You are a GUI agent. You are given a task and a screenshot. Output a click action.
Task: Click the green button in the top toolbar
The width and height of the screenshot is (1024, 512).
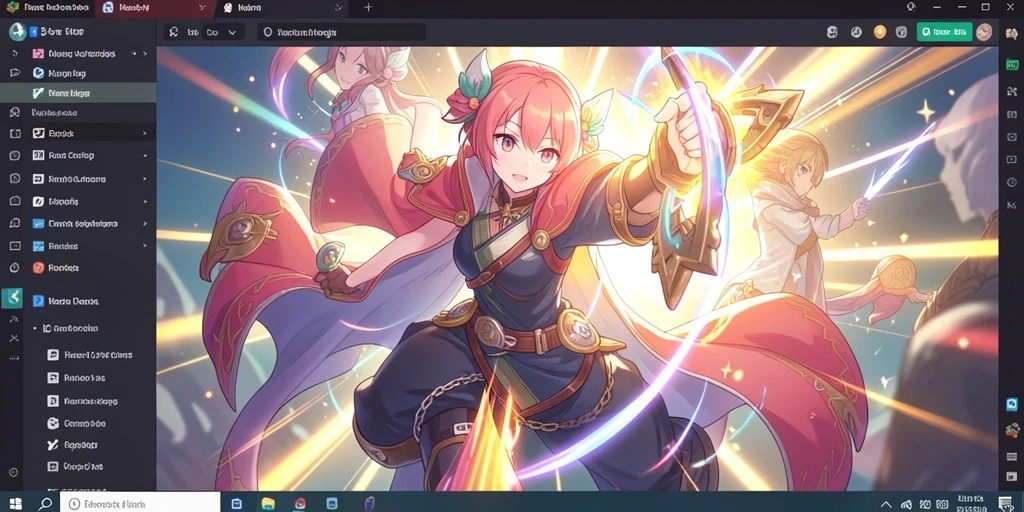point(944,31)
